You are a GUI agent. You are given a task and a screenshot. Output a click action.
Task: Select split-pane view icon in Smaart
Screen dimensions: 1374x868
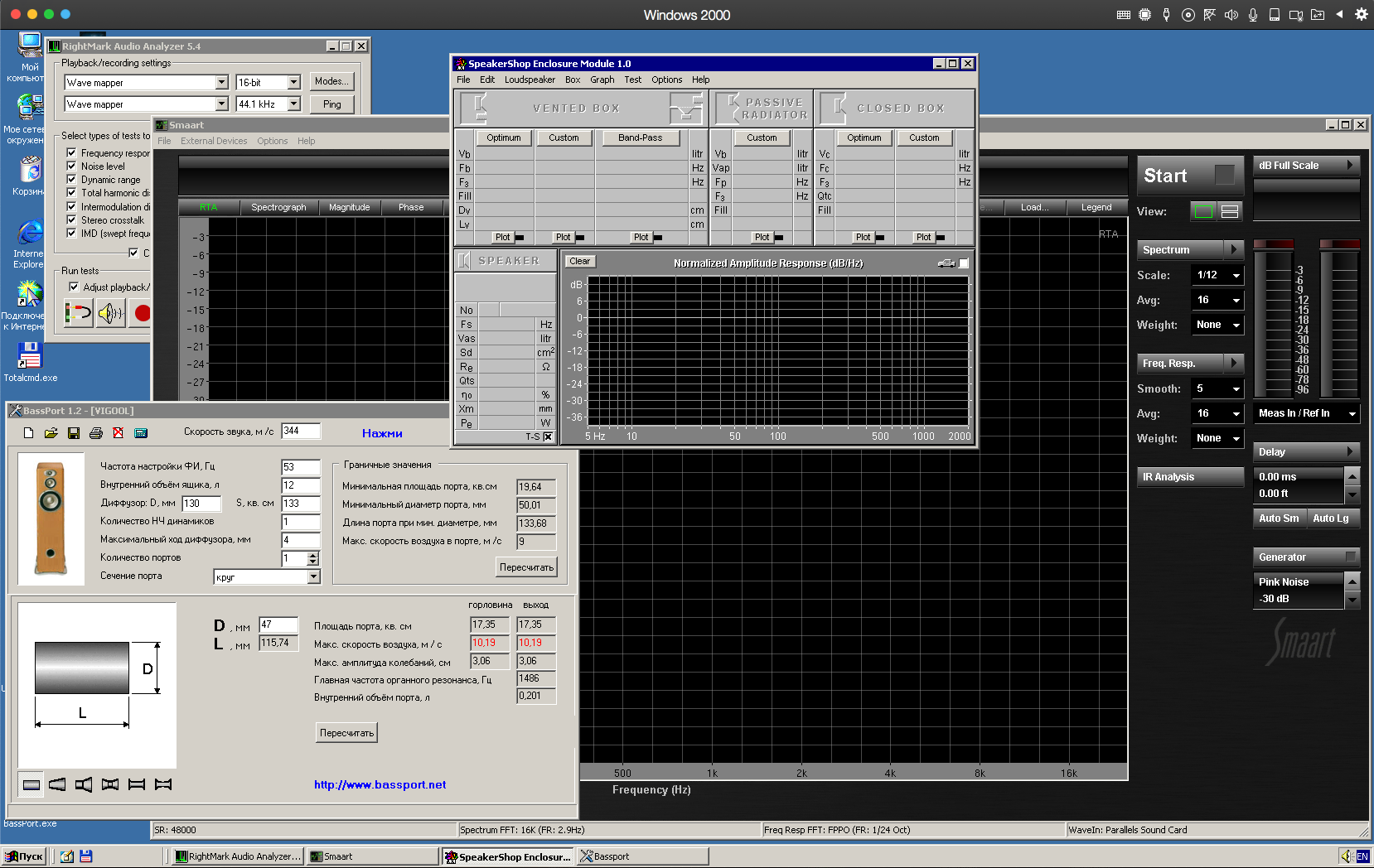click(x=1230, y=212)
